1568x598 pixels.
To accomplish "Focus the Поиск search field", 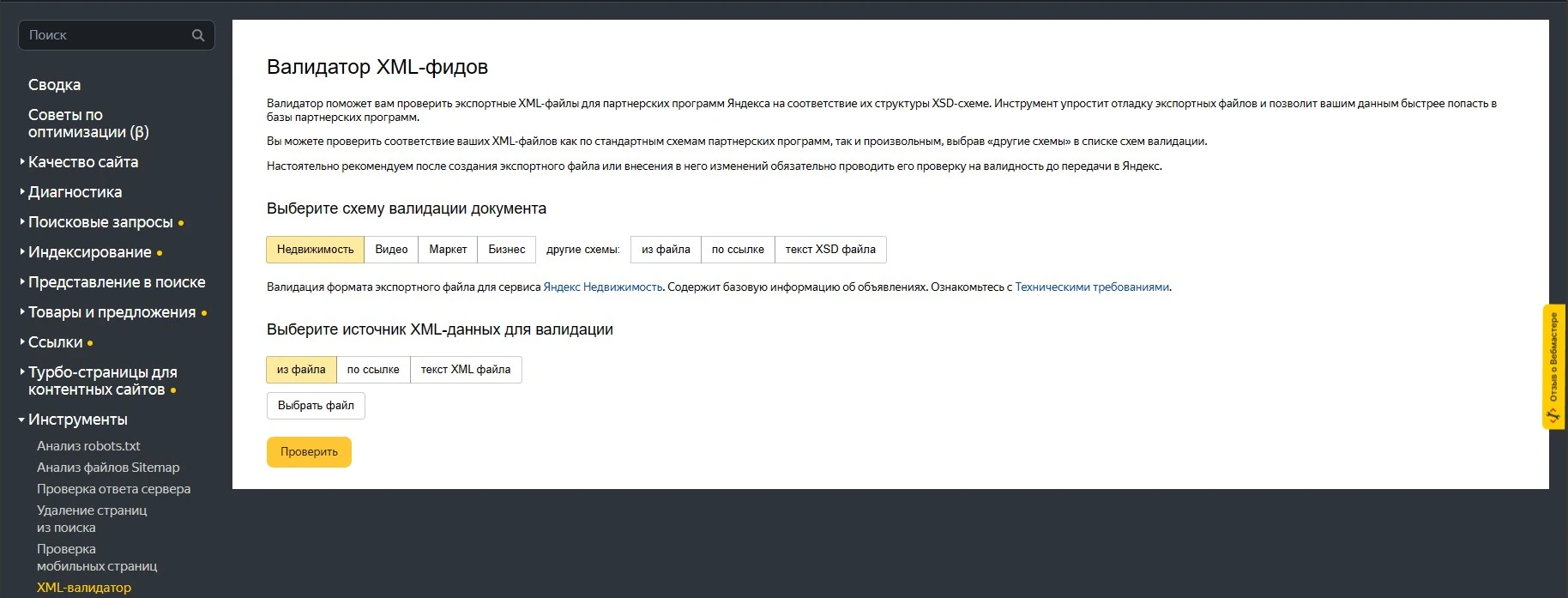I will (116, 35).
